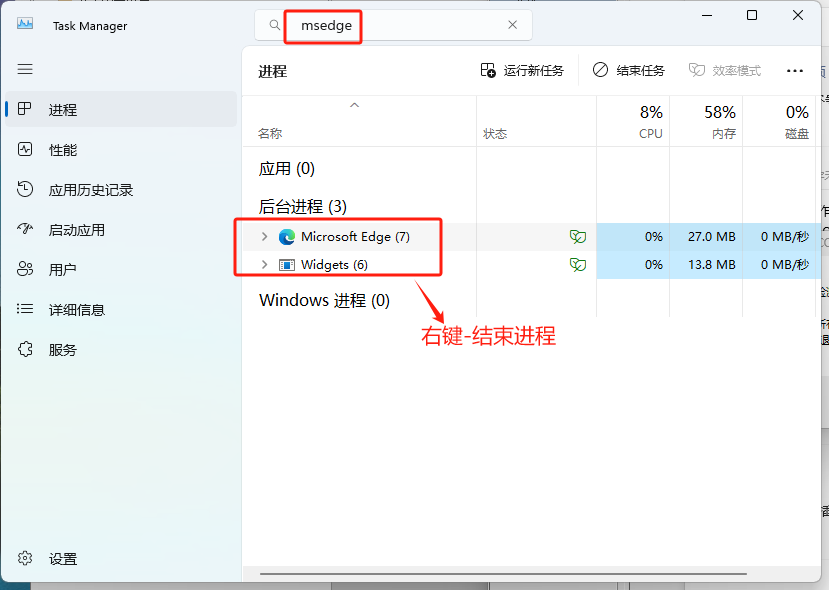Viewport: 829px width, 590px height.
Task: Open the Performance (性能) page
Action: pyautogui.click(x=62, y=150)
